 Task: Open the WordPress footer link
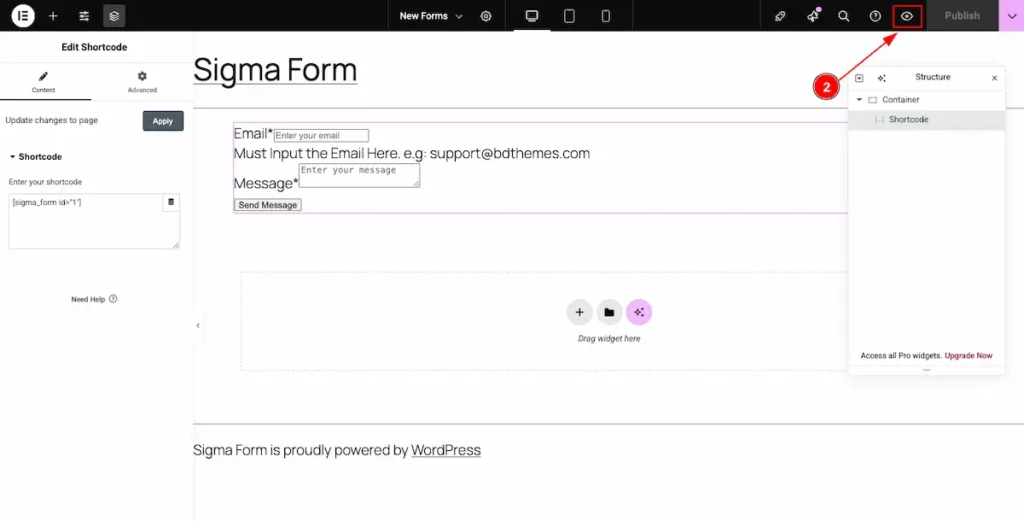(446, 450)
